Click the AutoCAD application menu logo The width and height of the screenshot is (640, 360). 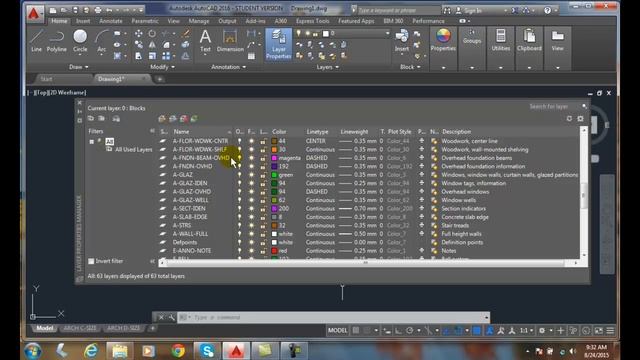(x=34, y=13)
